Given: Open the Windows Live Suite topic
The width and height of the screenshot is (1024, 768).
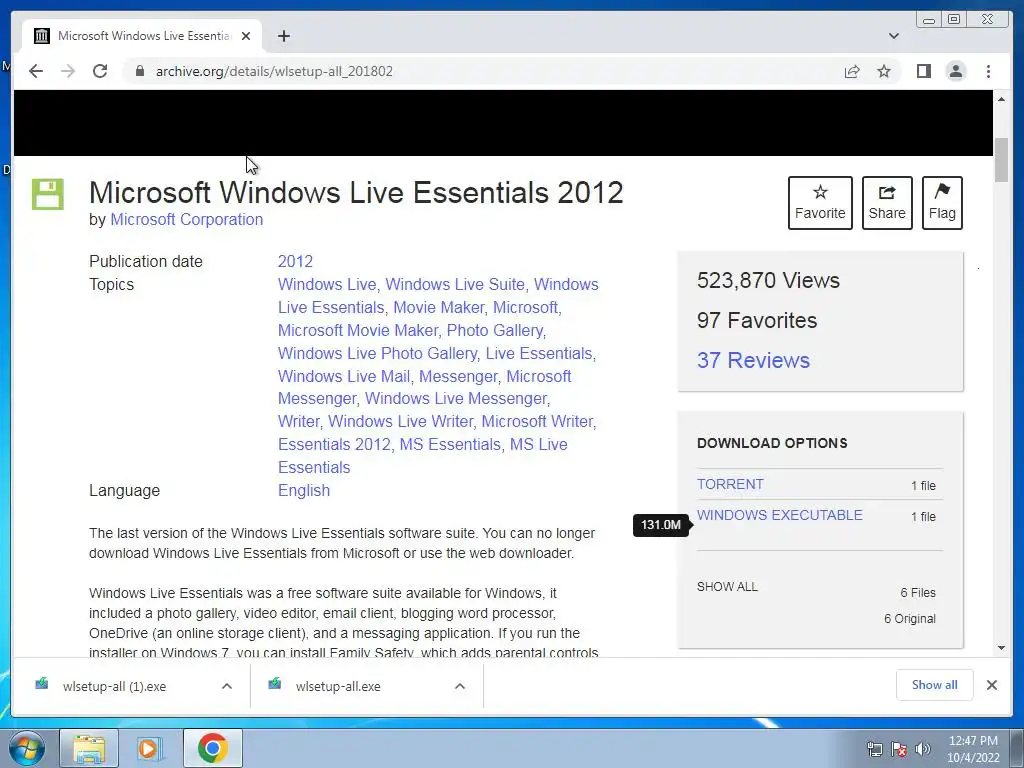Looking at the screenshot, I should click(455, 285).
